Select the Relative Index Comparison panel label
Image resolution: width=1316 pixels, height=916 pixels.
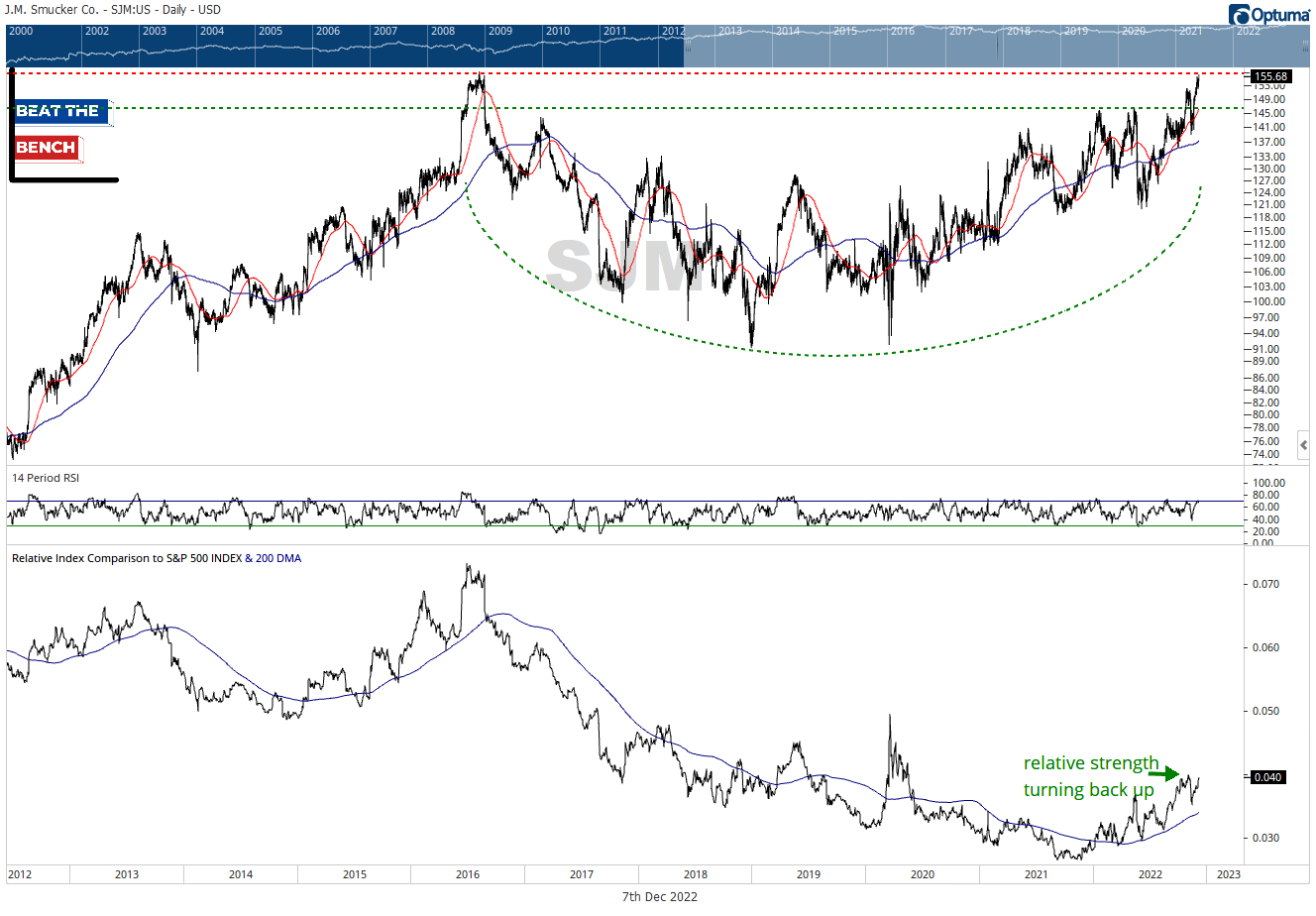coord(157,558)
